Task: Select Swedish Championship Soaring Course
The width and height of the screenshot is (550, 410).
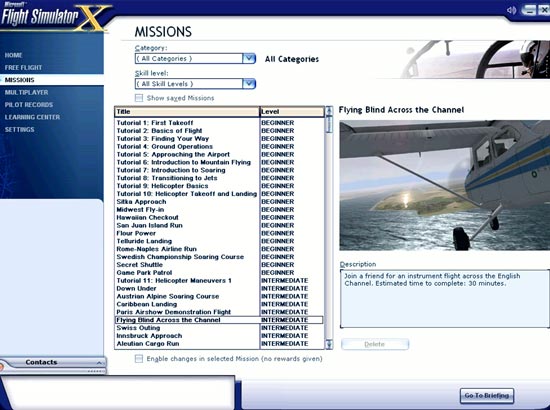Action: [219, 257]
